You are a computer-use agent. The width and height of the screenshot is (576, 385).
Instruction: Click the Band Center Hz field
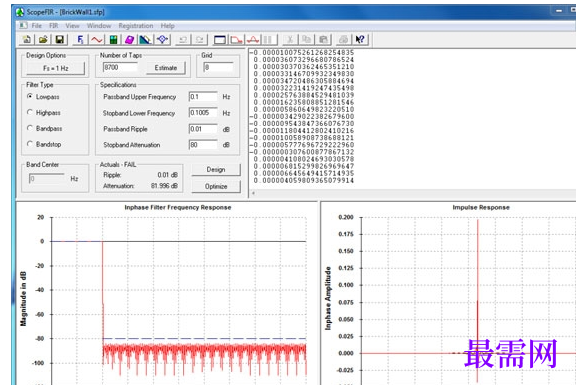tap(47, 179)
